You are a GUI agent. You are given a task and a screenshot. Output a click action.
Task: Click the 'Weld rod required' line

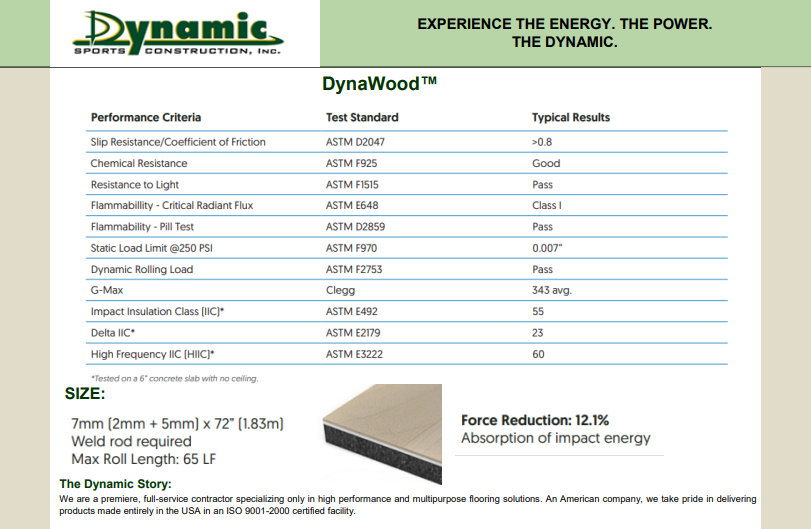131,442
